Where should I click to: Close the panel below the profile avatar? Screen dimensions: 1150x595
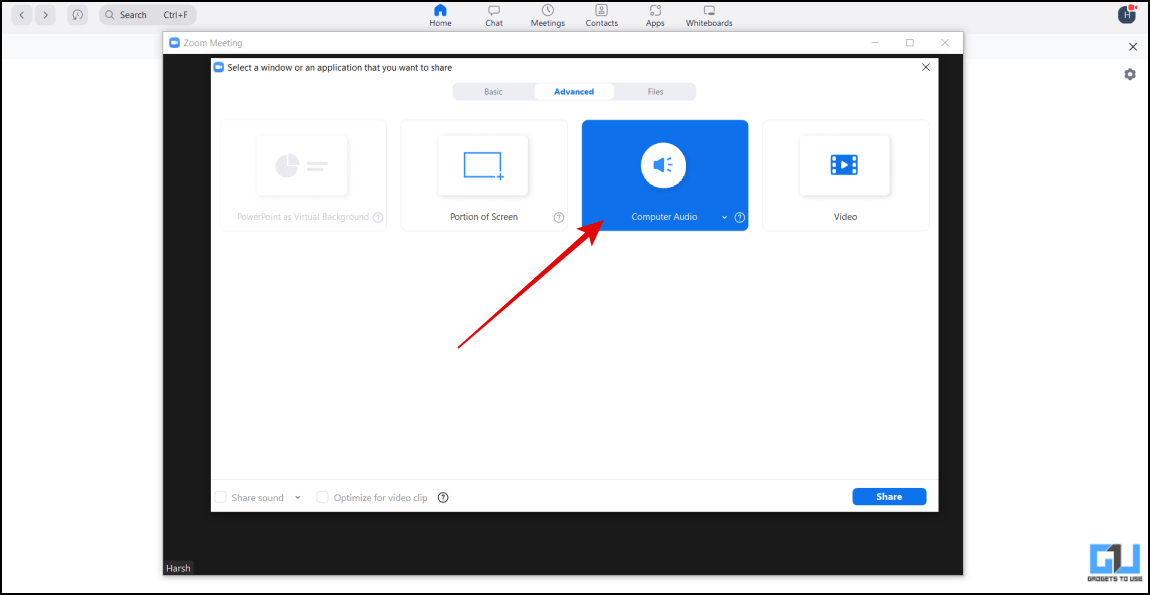1132,47
